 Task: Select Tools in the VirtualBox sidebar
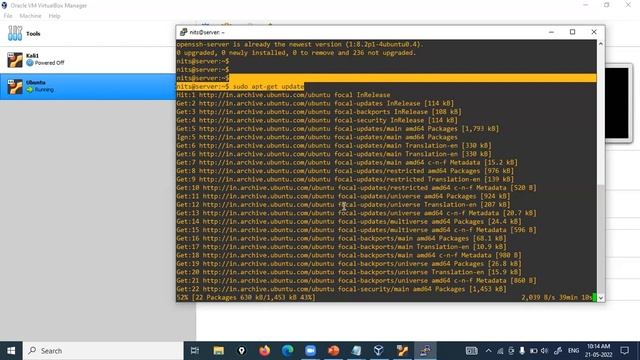tap(88, 33)
